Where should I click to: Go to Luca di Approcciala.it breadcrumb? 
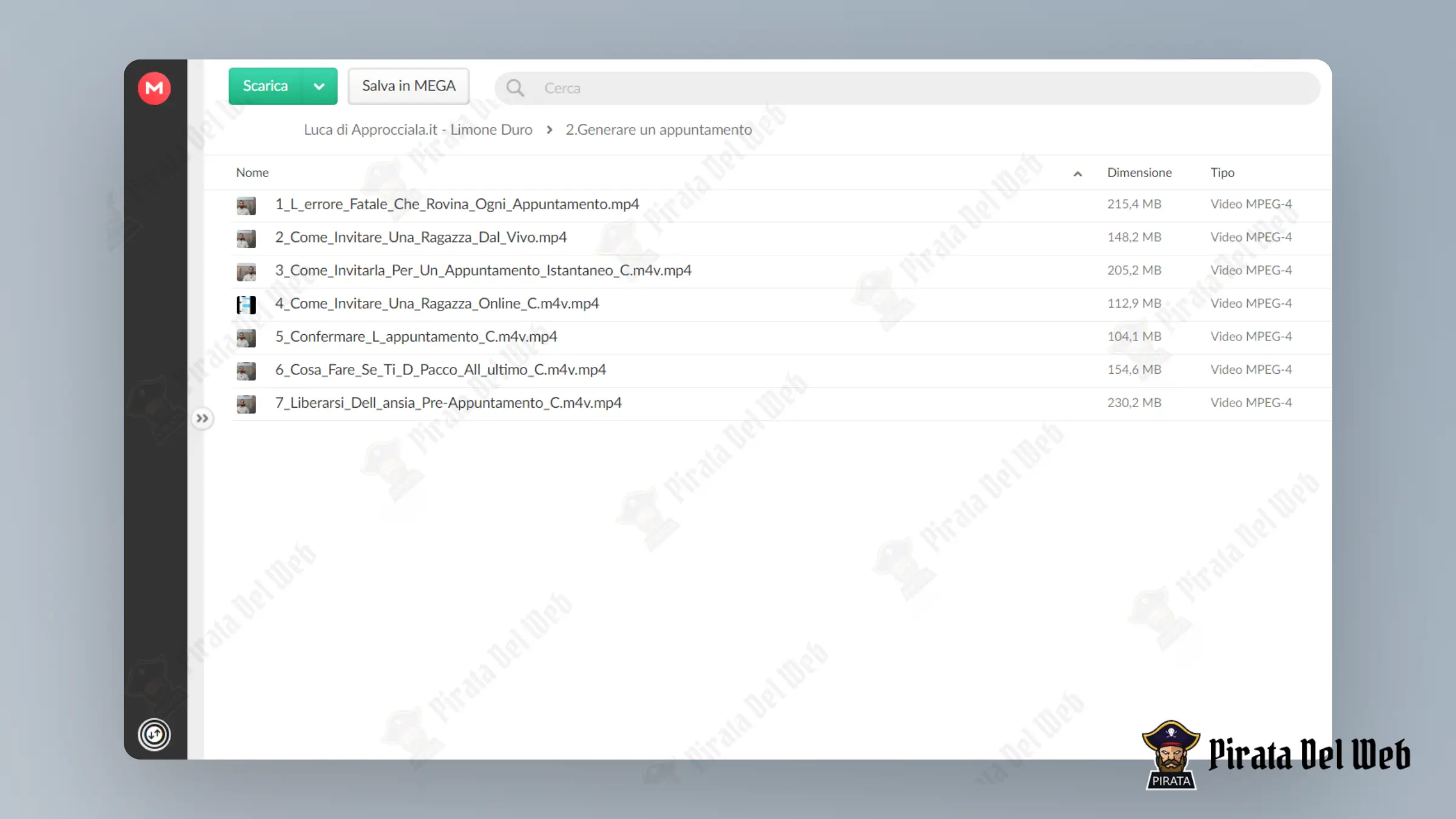(418, 130)
